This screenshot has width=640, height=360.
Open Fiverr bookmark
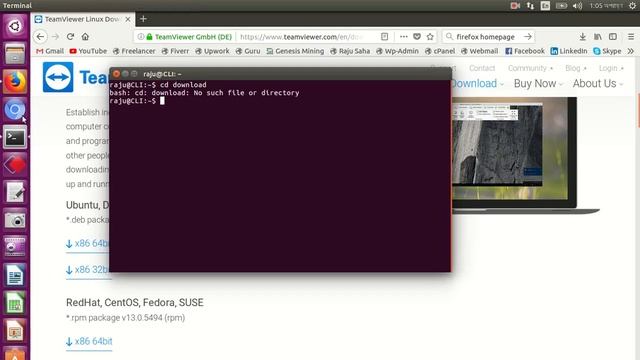click(x=175, y=51)
